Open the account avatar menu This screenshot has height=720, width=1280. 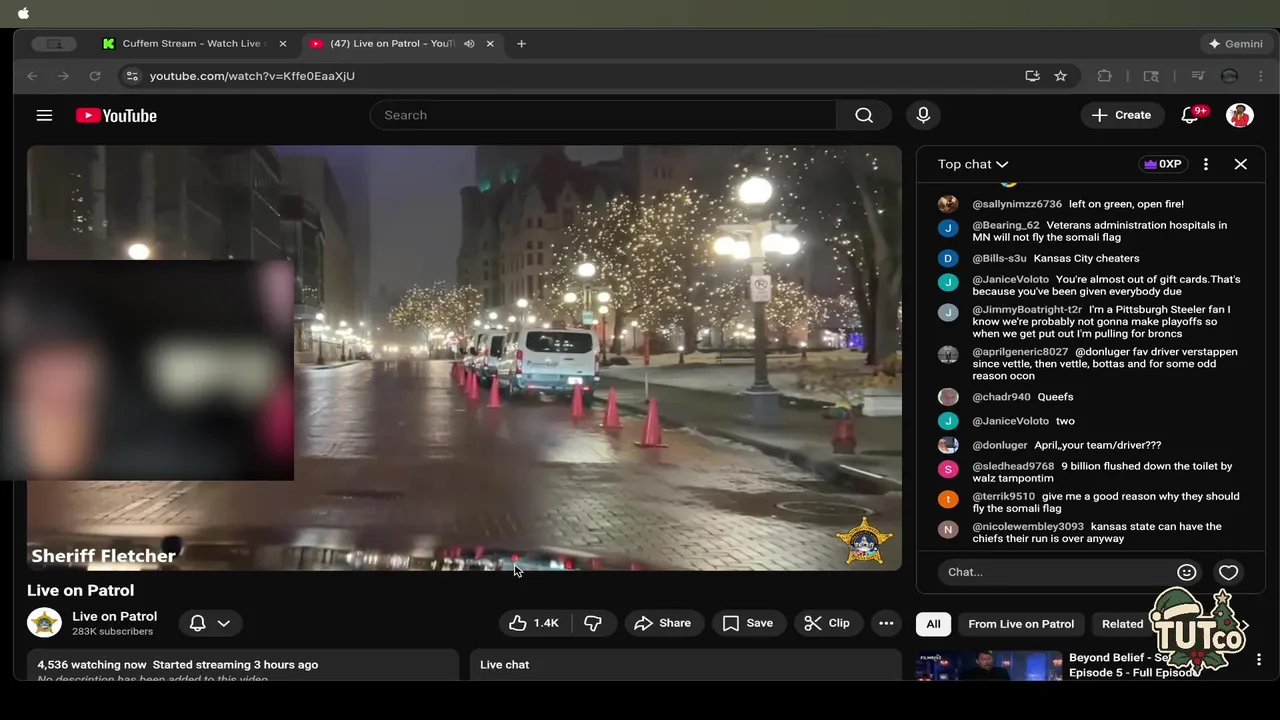click(1240, 115)
